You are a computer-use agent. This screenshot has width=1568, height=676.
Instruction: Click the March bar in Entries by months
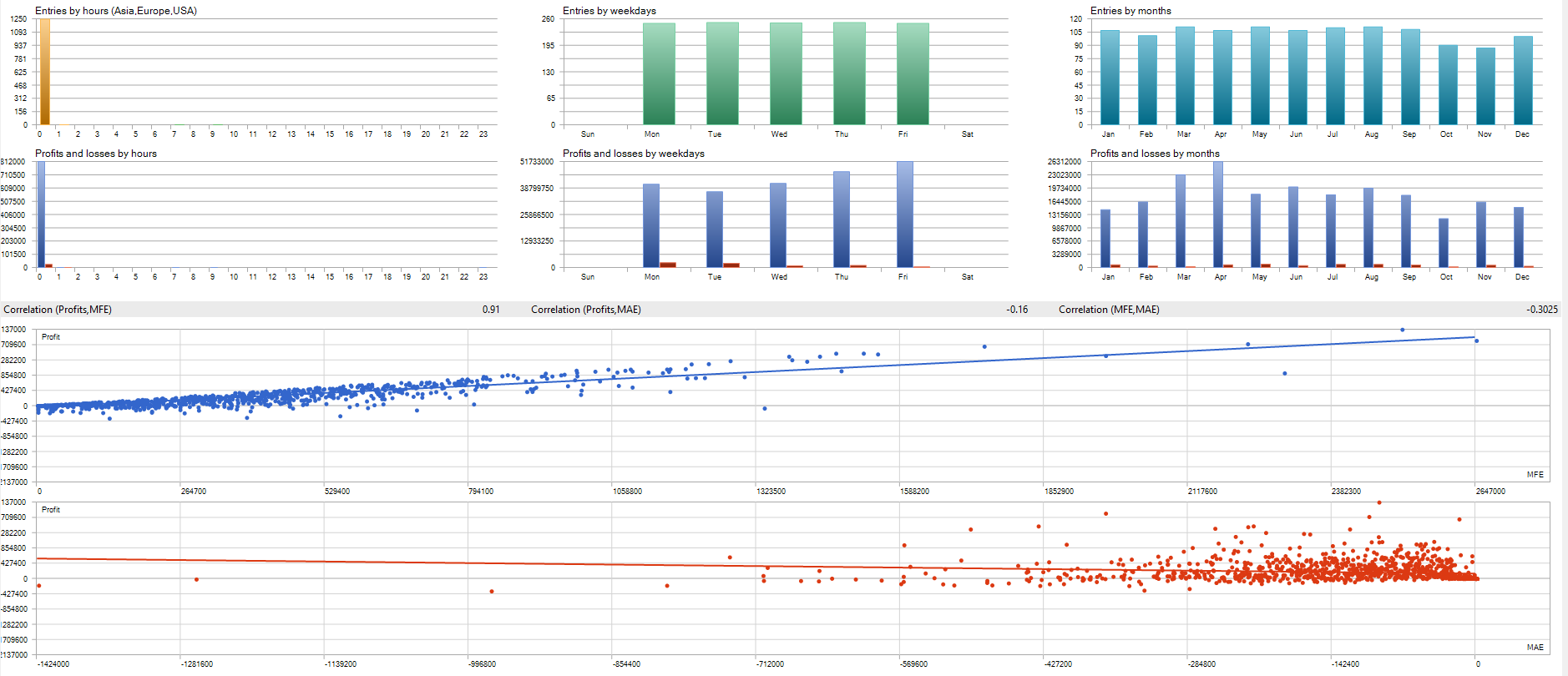1185,76
